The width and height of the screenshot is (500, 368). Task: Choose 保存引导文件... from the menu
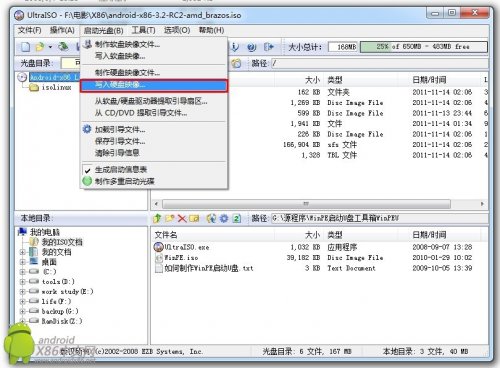(154, 141)
